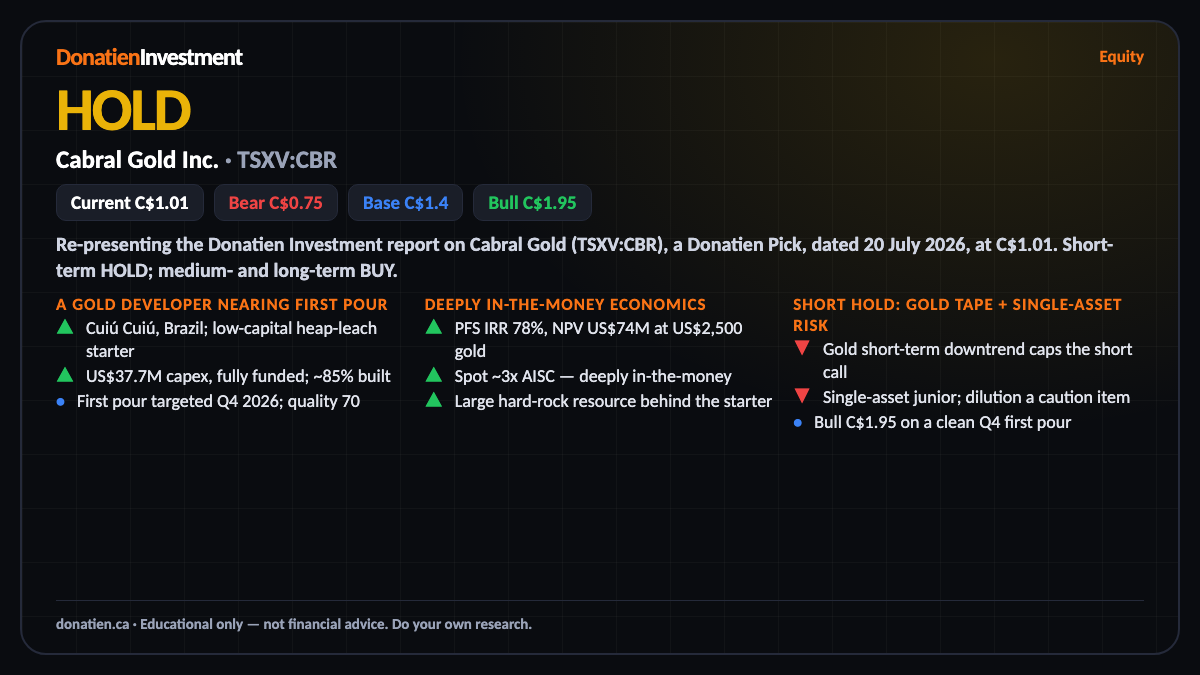Click the green up-triangle beside Cuiú Cuiú, Brazil
The height and width of the screenshot is (675, 1200).
64,326
